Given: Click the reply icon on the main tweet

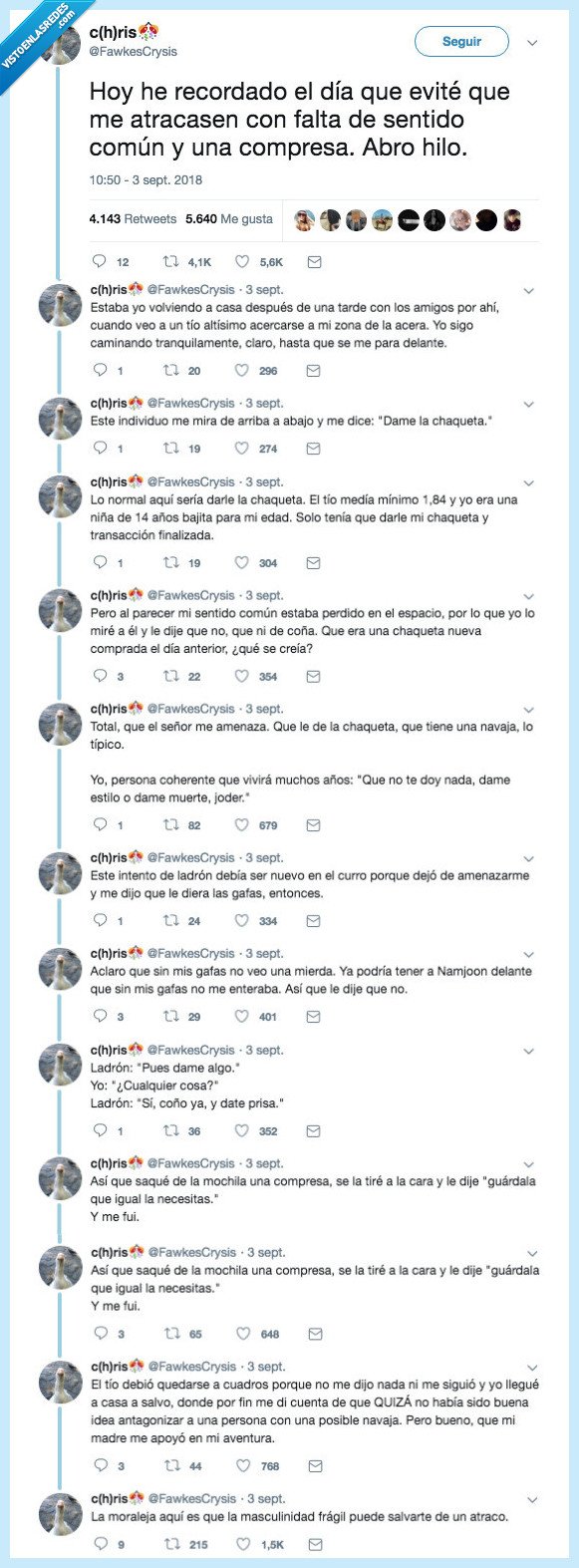Looking at the screenshot, I should [100, 260].
